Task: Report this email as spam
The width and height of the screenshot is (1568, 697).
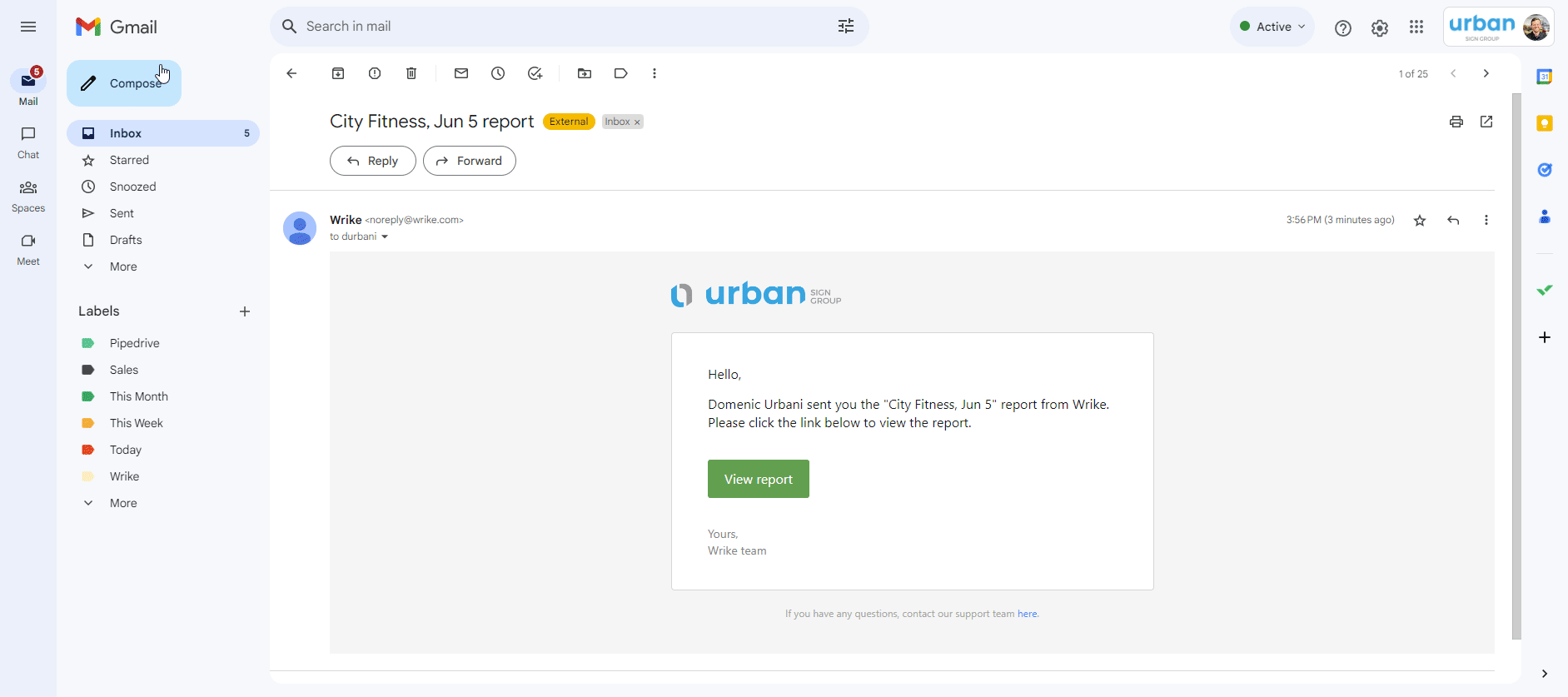Action: click(x=375, y=73)
